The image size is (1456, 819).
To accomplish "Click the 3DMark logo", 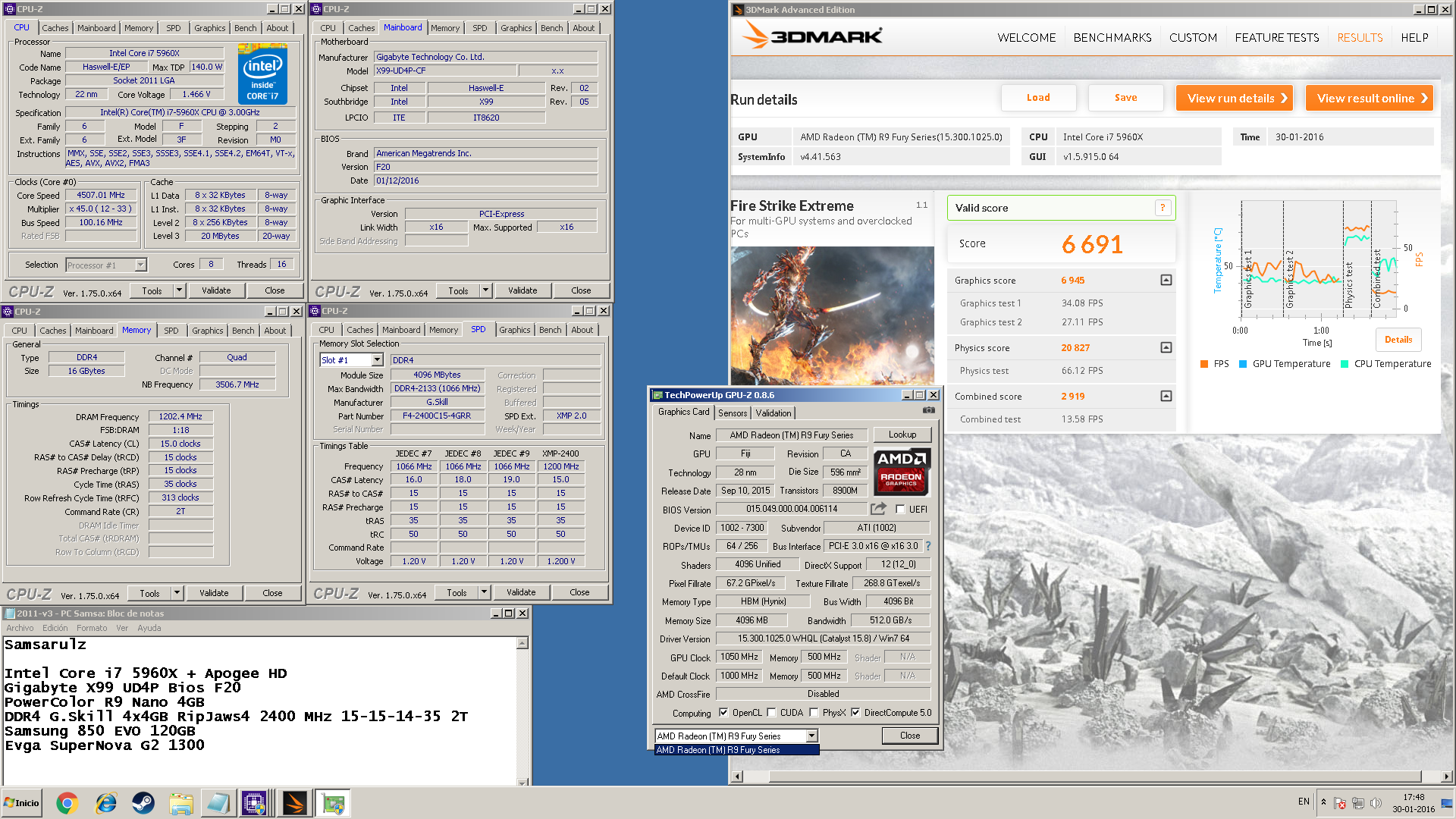I will point(812,36).
